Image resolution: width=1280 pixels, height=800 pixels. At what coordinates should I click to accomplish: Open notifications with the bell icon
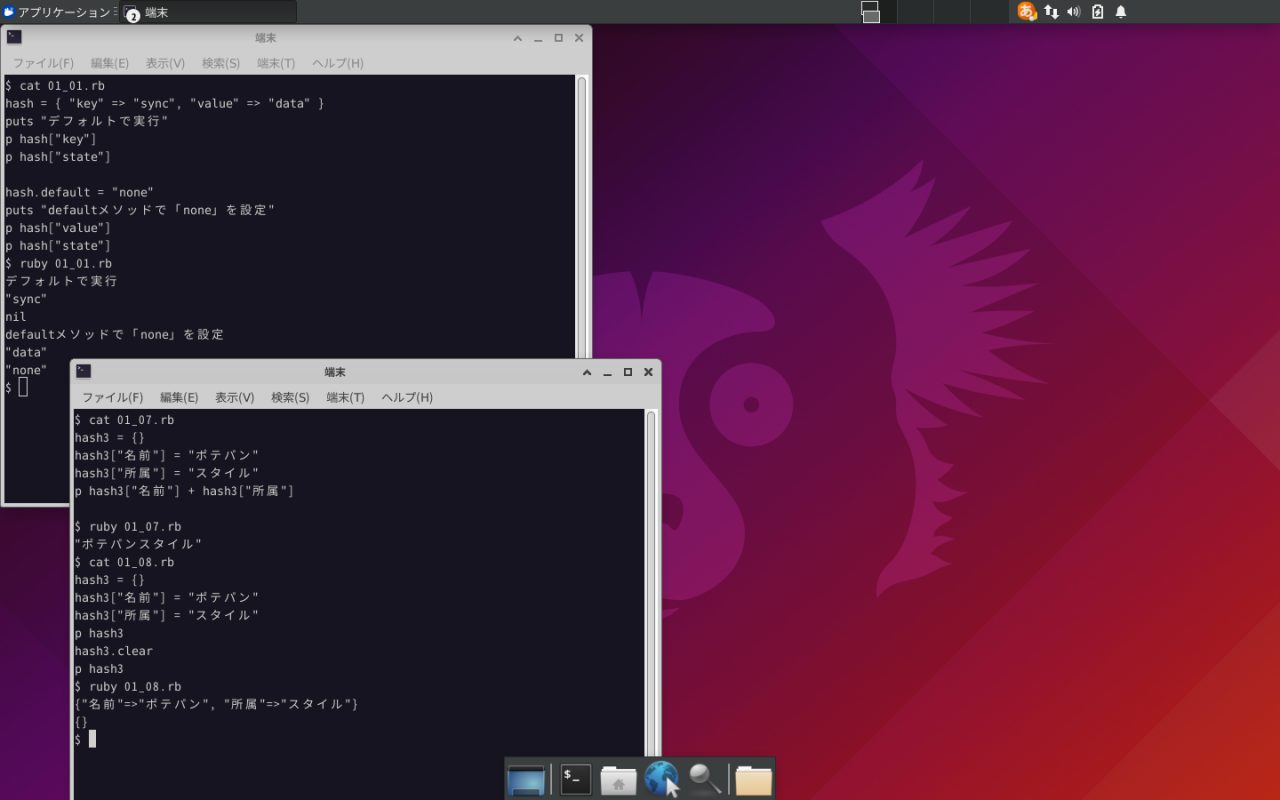pos(1120,12)
